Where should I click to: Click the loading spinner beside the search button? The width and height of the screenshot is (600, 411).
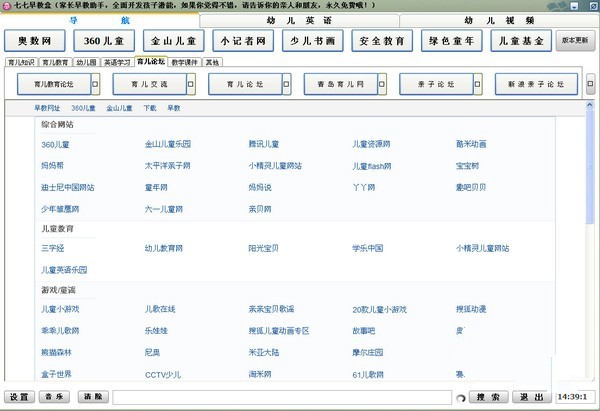[x=461, y=398]
